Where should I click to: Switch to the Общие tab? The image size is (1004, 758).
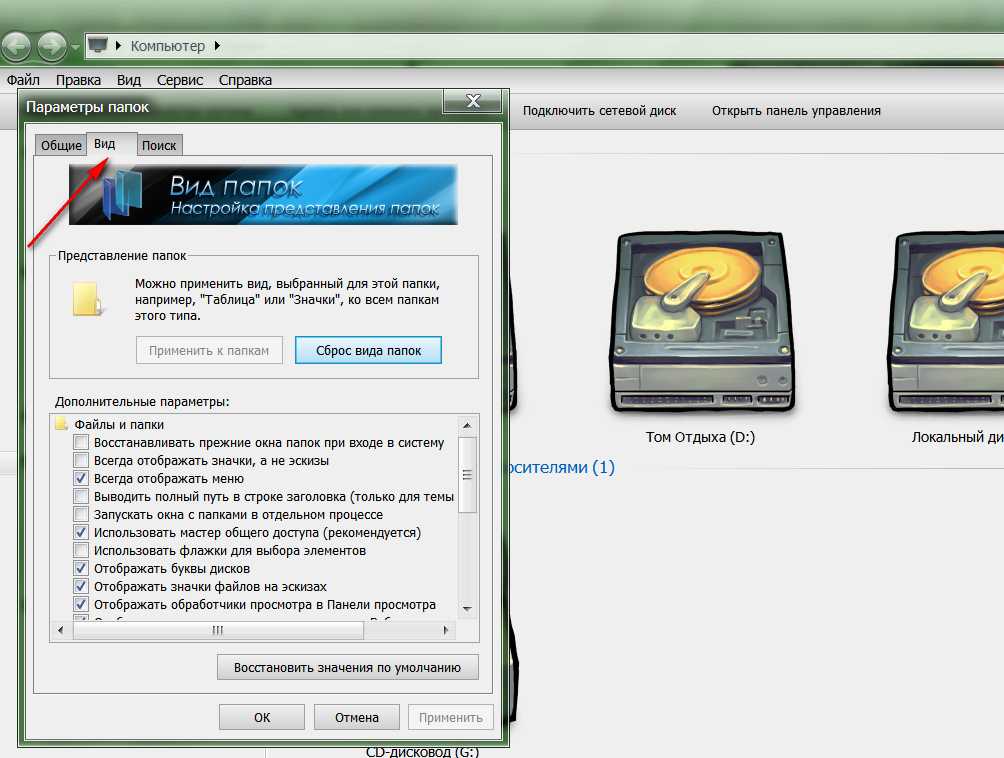tap(61, 146)
